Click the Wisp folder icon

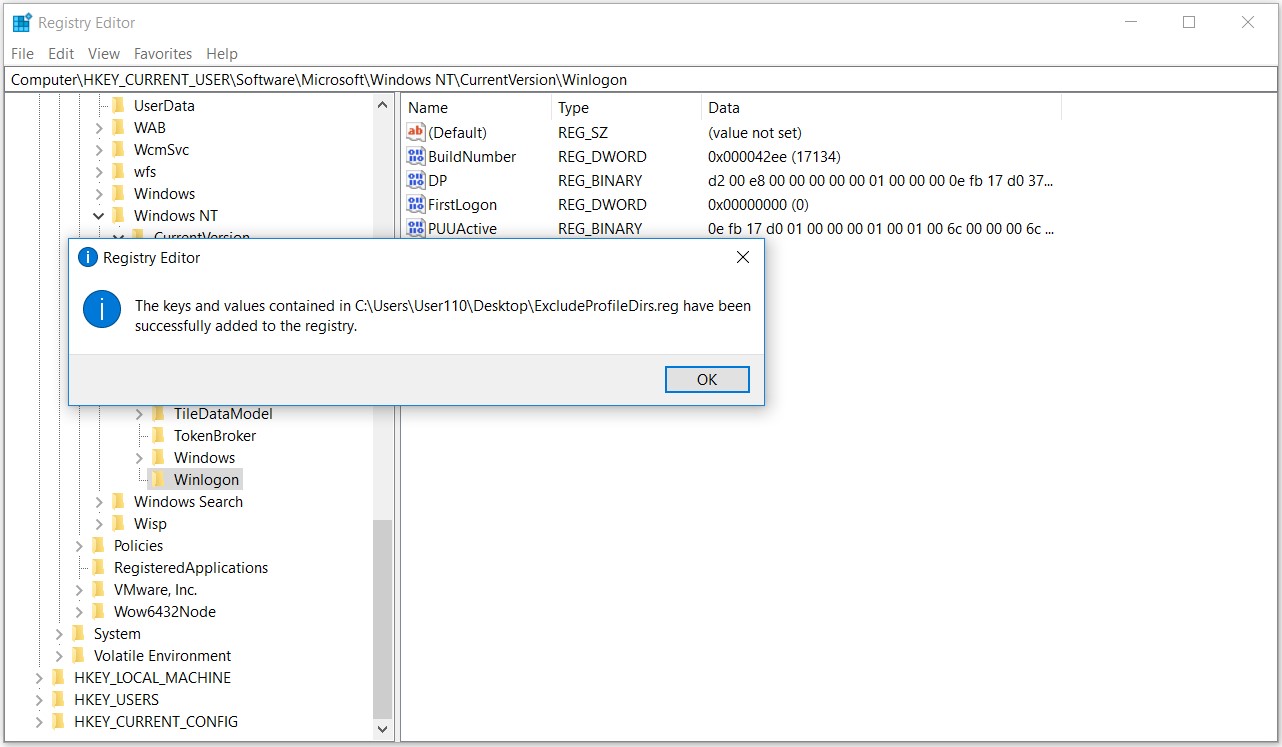pyautogui.click(x=119, y=523)
